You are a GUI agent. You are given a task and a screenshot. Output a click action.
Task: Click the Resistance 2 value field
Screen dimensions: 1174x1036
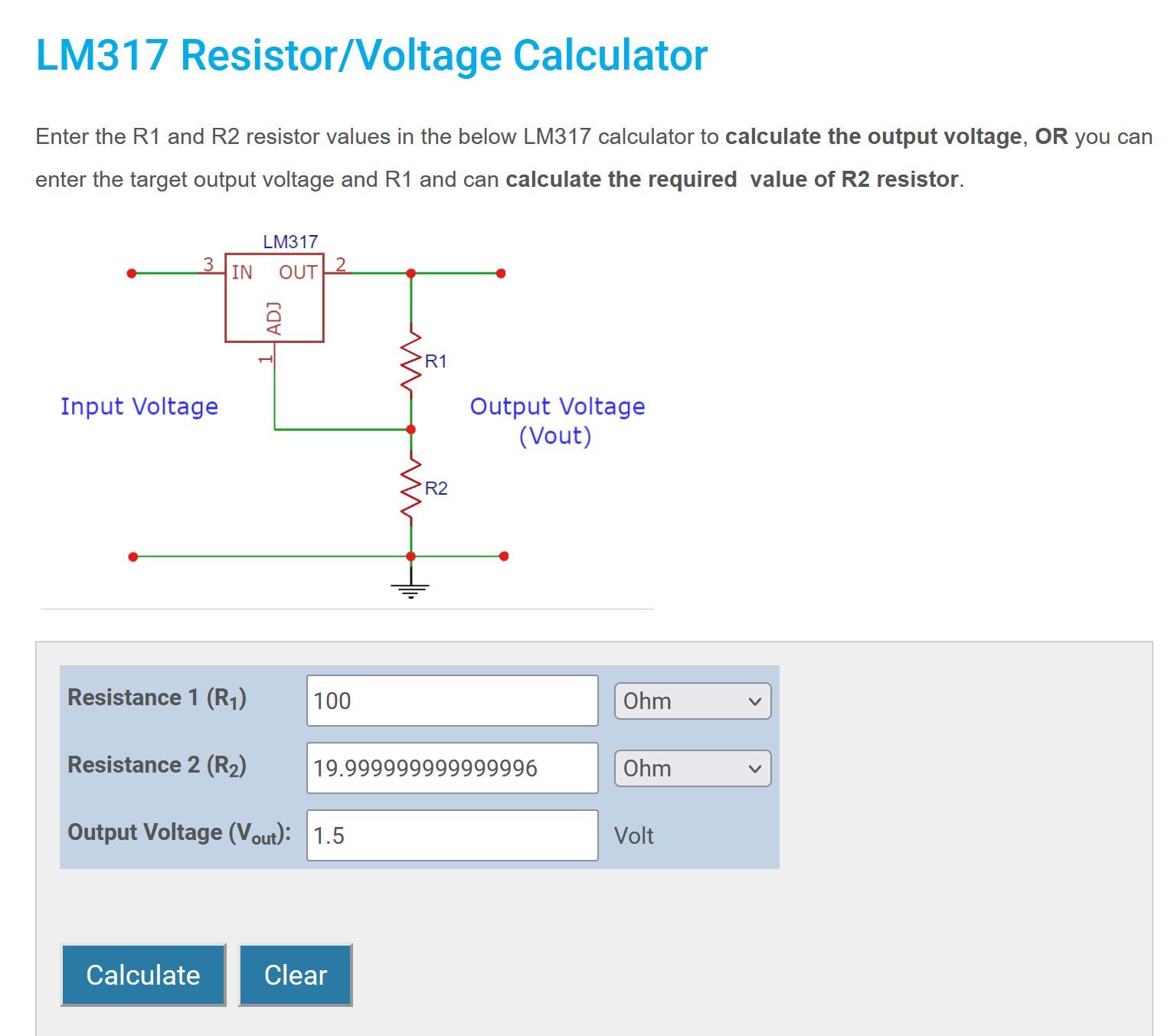(452, 769)
